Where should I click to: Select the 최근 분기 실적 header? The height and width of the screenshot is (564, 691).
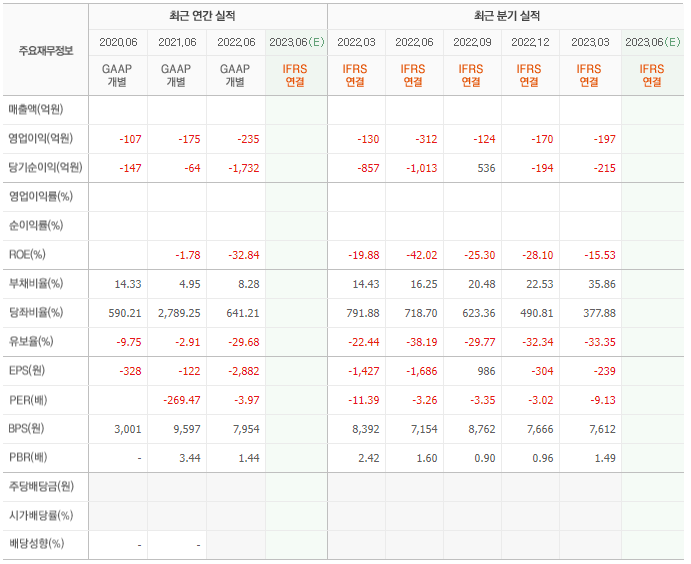pyautogui.click(x=507, y=16)
